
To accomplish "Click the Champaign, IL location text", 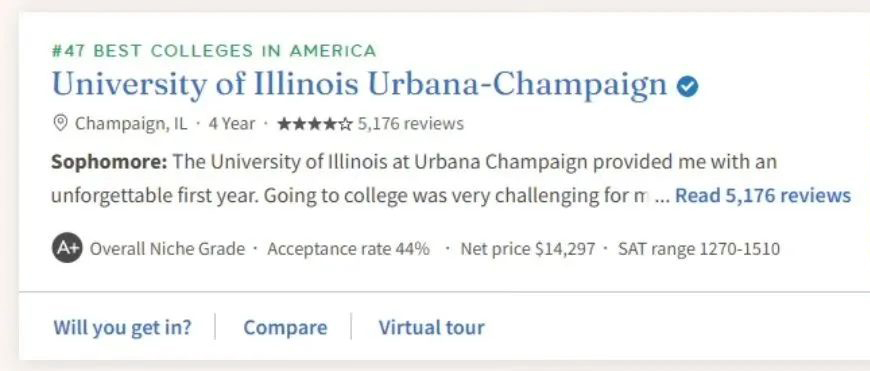I will coord(131,123).
